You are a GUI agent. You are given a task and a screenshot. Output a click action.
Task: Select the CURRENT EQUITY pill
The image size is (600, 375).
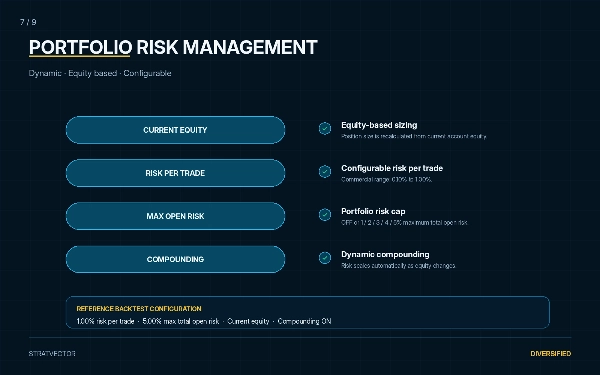tap(175, 130)
